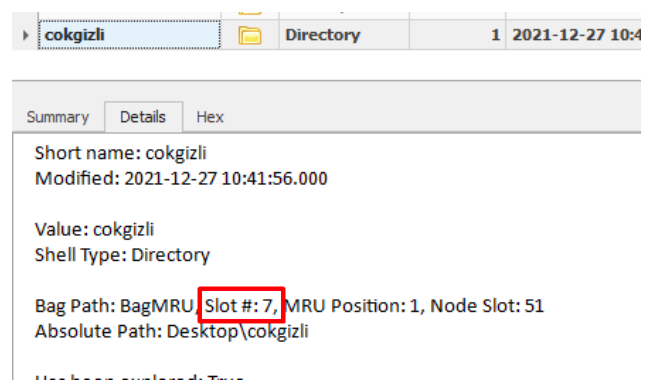Click the Short name: cokgizli line
The height and width of the screenshot is (388, 656).
click(120, 153)
